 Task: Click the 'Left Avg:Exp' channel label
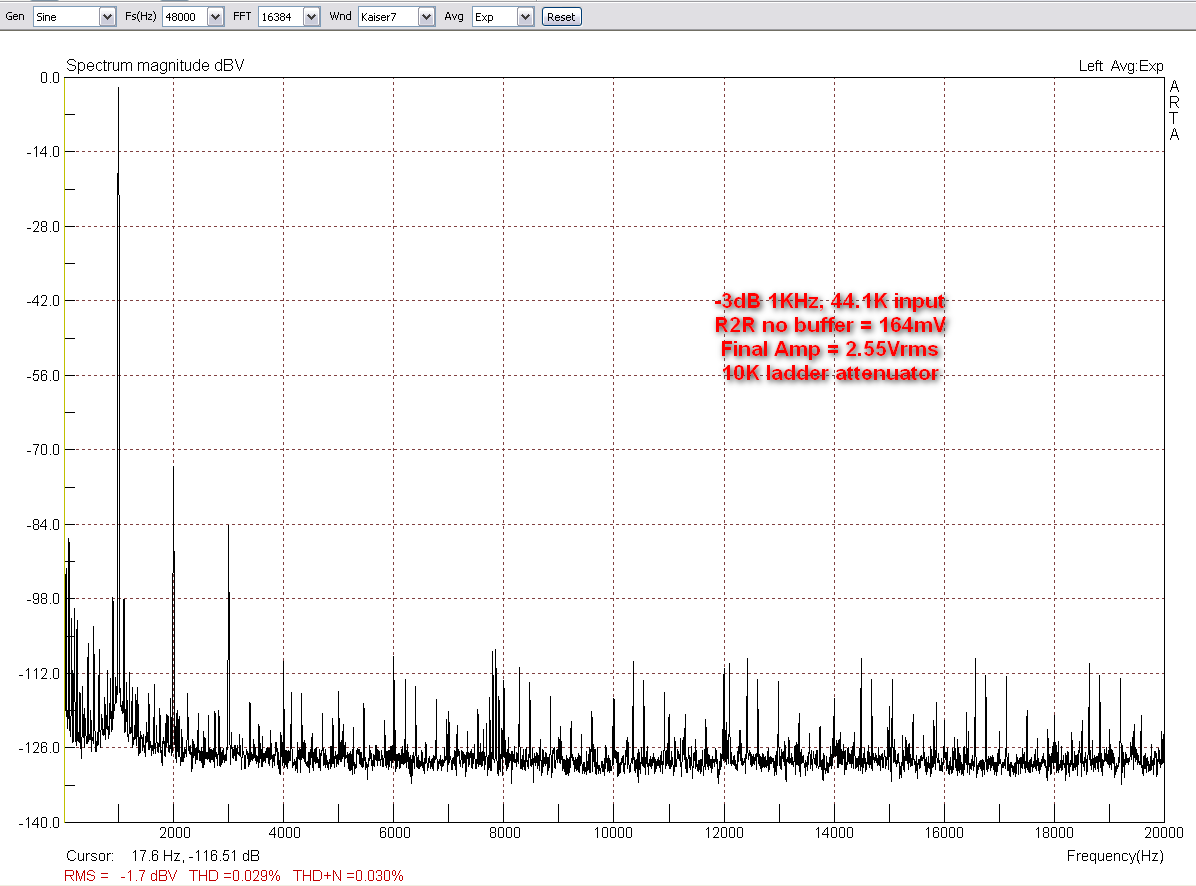1120,66
